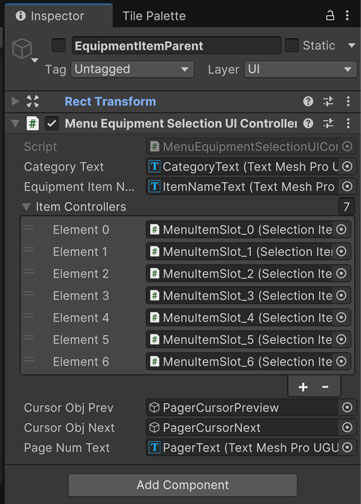Open Rect Transform help reference
361x504 pixels.
click(x=308, y=101)
